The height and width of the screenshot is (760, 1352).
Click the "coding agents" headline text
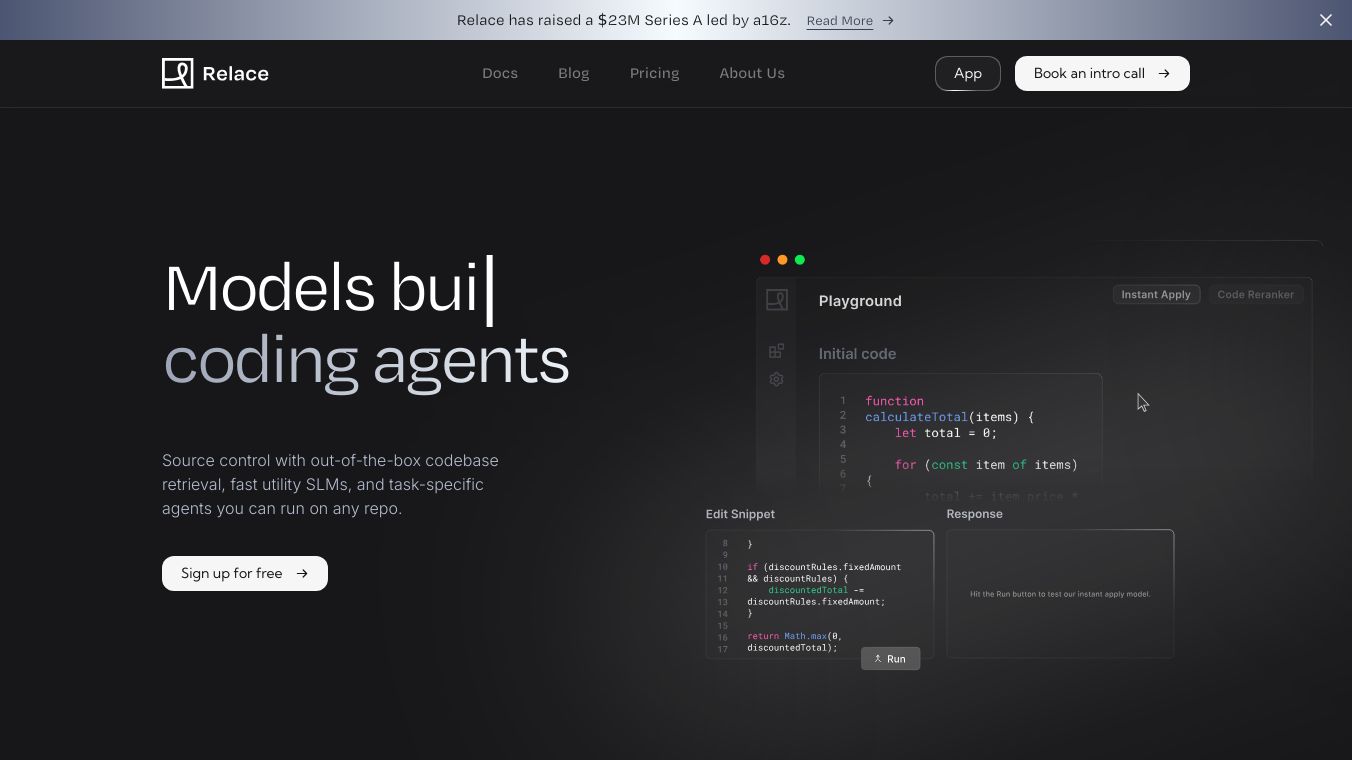tap(366, 361)
